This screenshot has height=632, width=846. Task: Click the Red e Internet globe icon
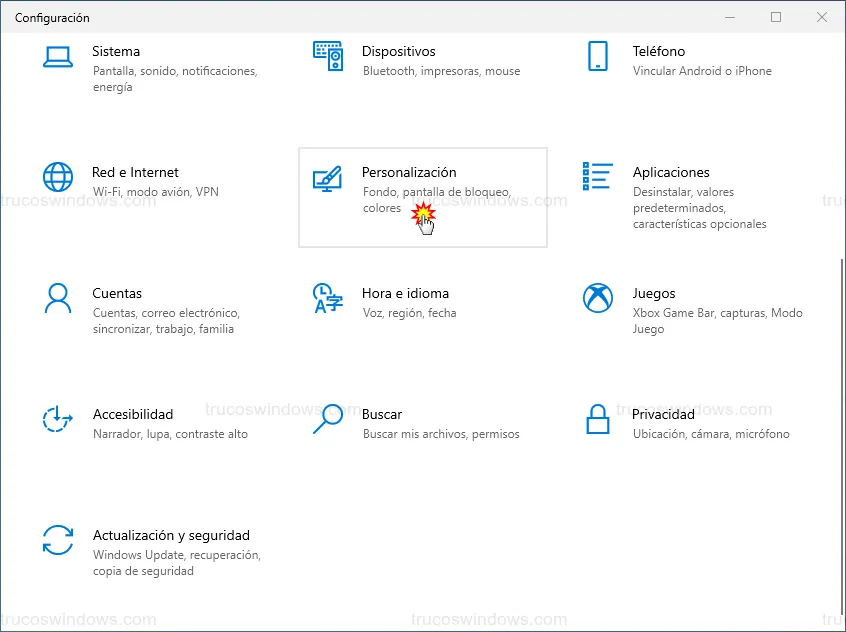(x=58, y=177)
